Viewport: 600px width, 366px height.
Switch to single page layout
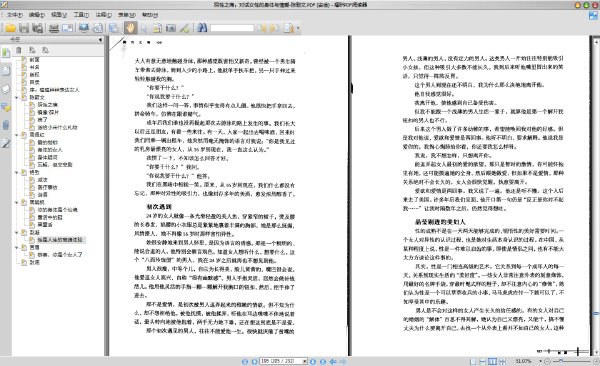tap(473, 361)
